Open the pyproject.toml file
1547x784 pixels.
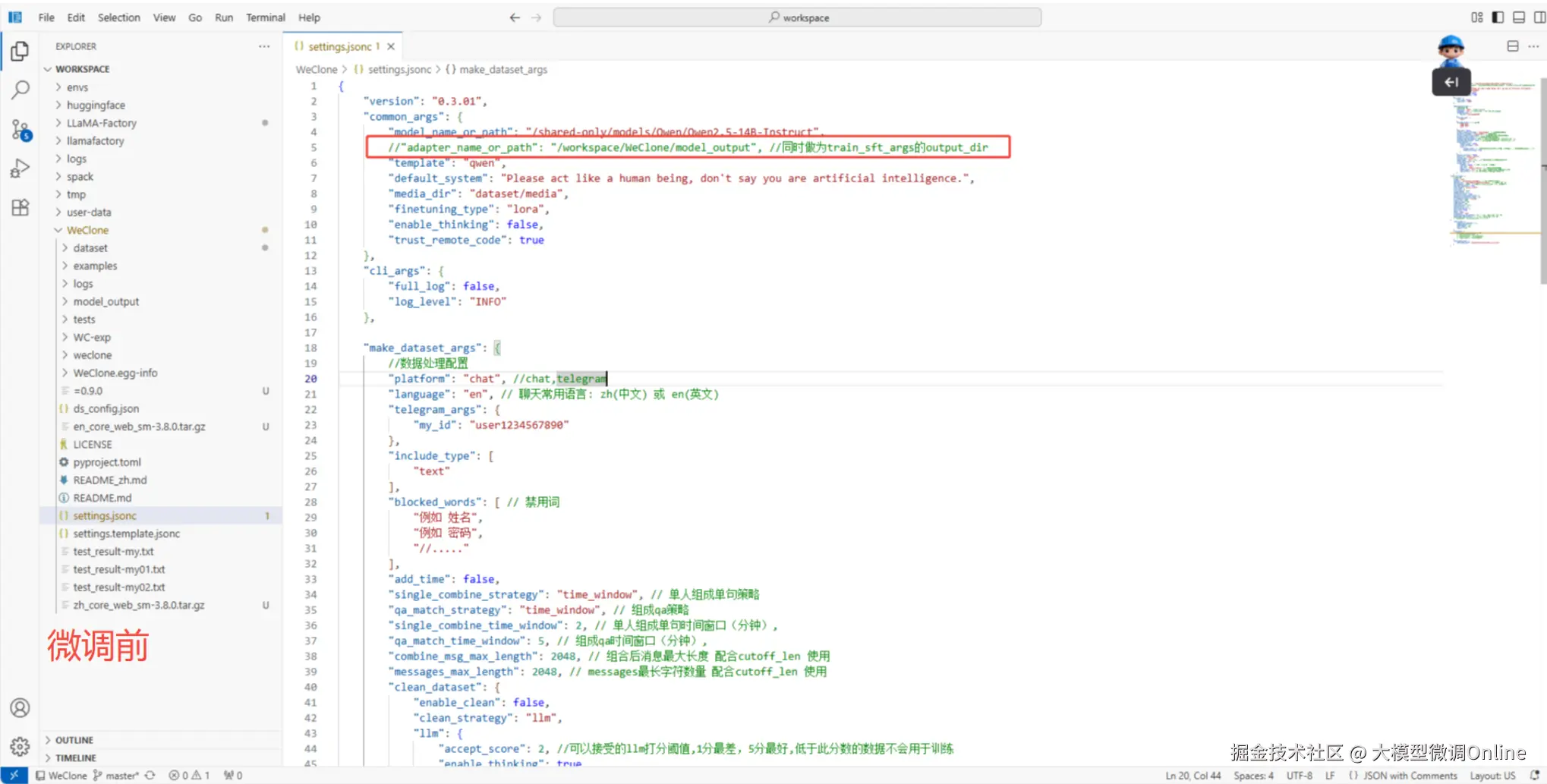point(107,462)
